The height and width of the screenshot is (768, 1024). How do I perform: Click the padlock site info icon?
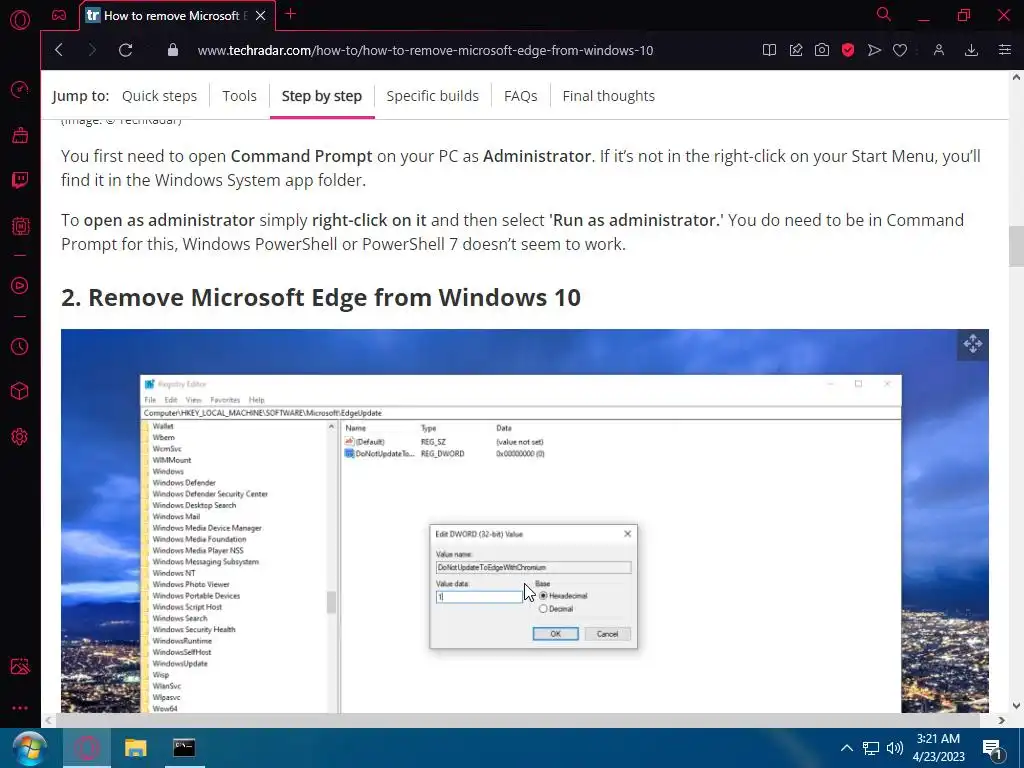pos(172,50)
